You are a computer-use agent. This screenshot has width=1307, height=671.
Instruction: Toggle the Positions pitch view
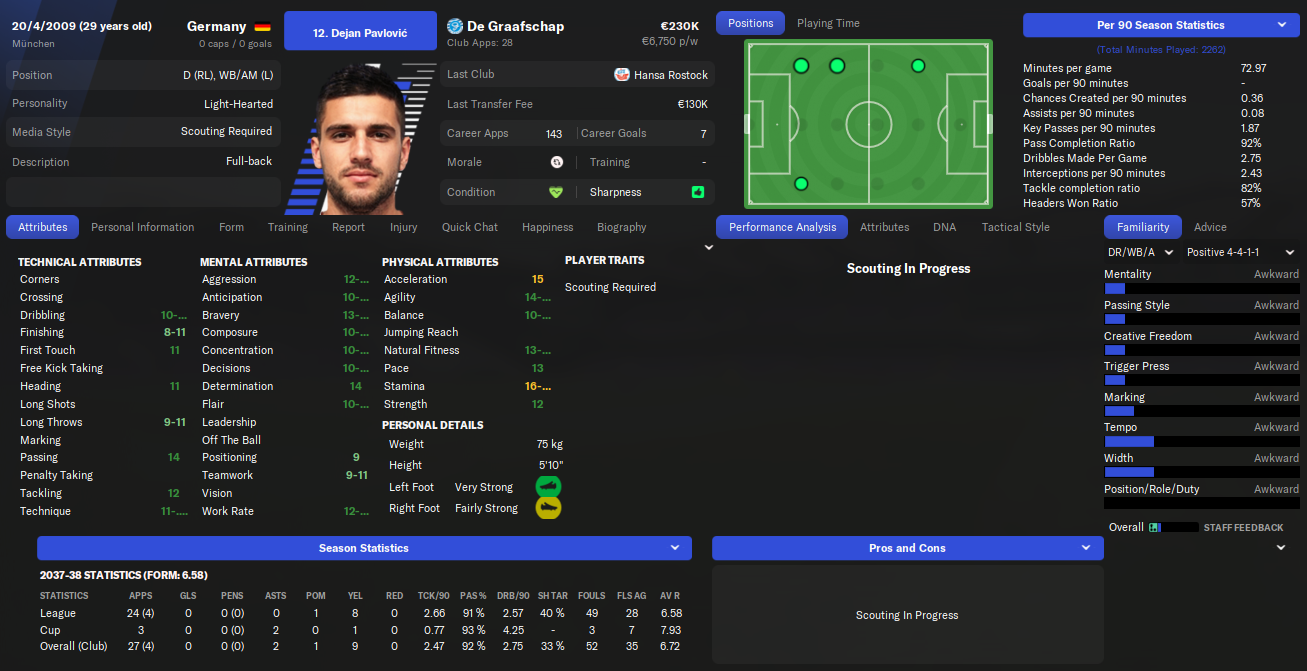751,23
